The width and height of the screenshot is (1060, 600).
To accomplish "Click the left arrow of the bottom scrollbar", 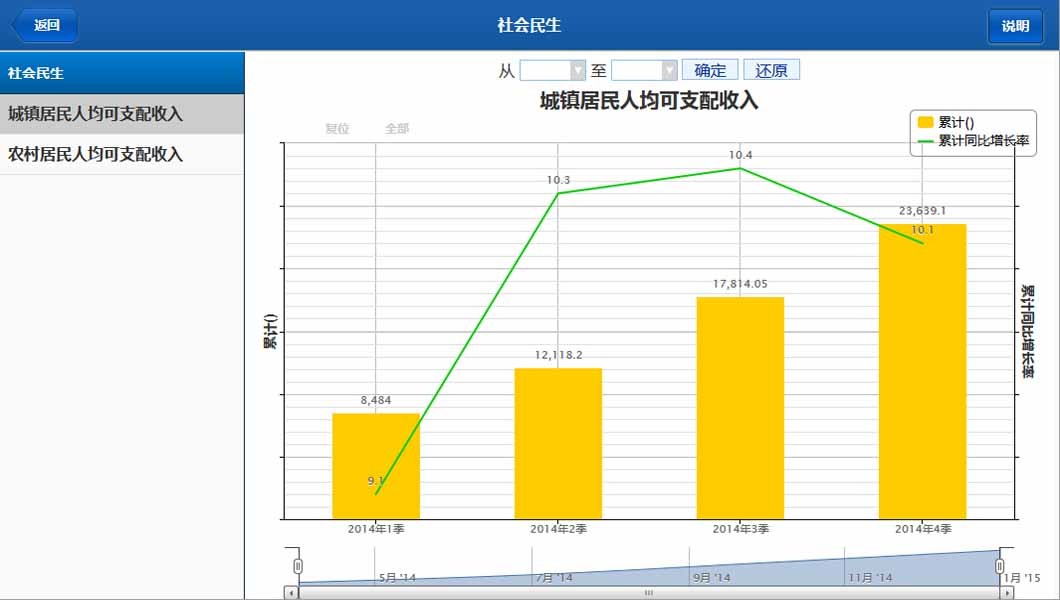I will point(291,594).
